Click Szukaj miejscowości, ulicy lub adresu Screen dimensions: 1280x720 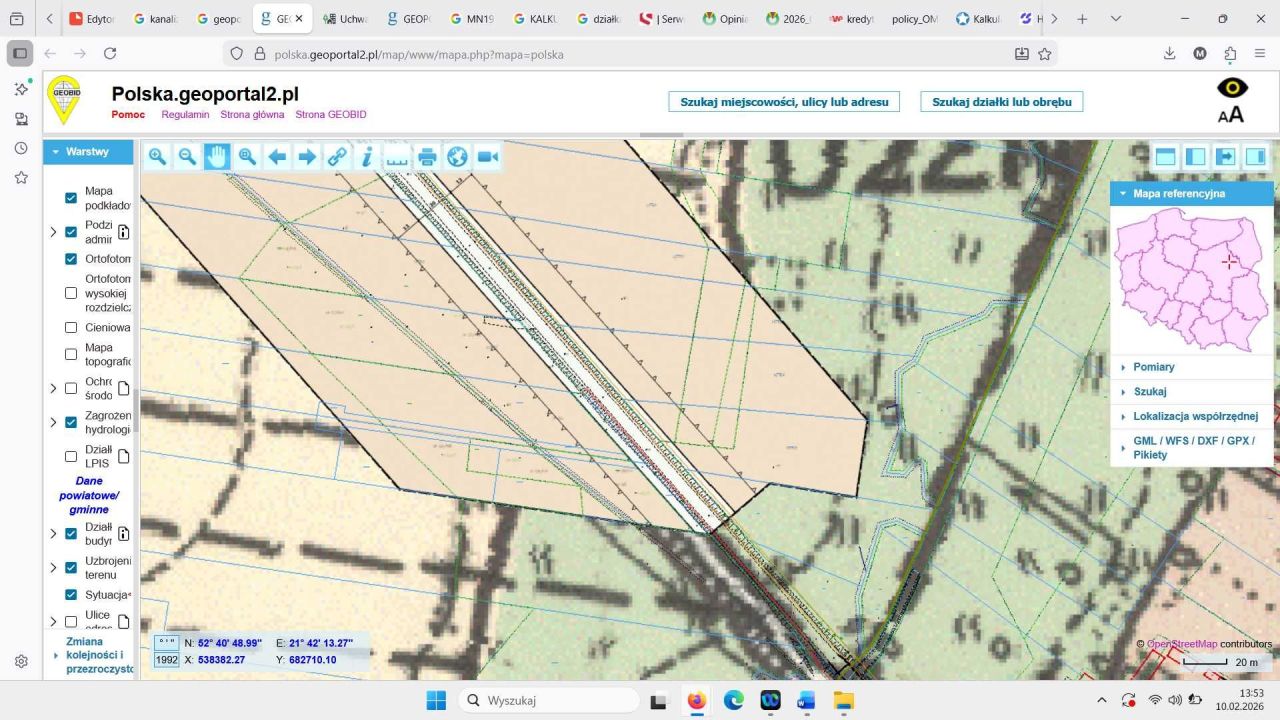pyautogui.click(x=784, y=101)
